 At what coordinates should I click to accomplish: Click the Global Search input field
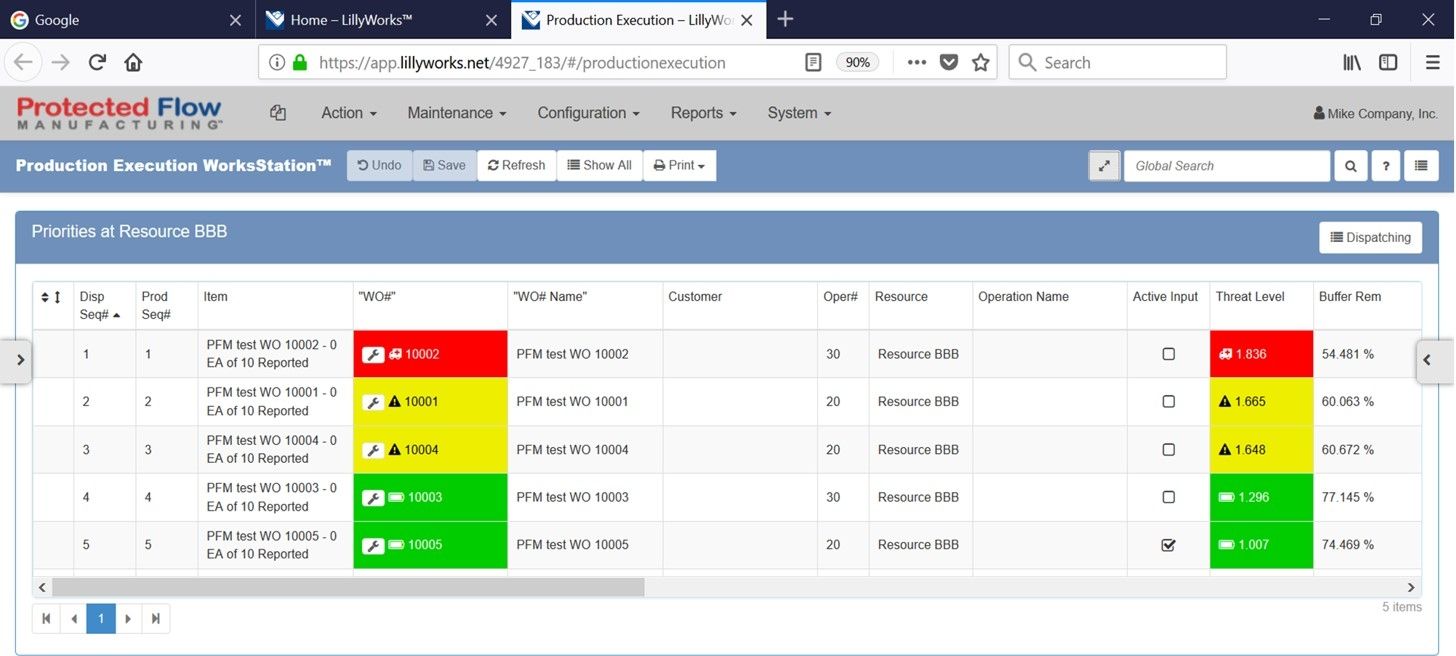[x=1226, y=166]
